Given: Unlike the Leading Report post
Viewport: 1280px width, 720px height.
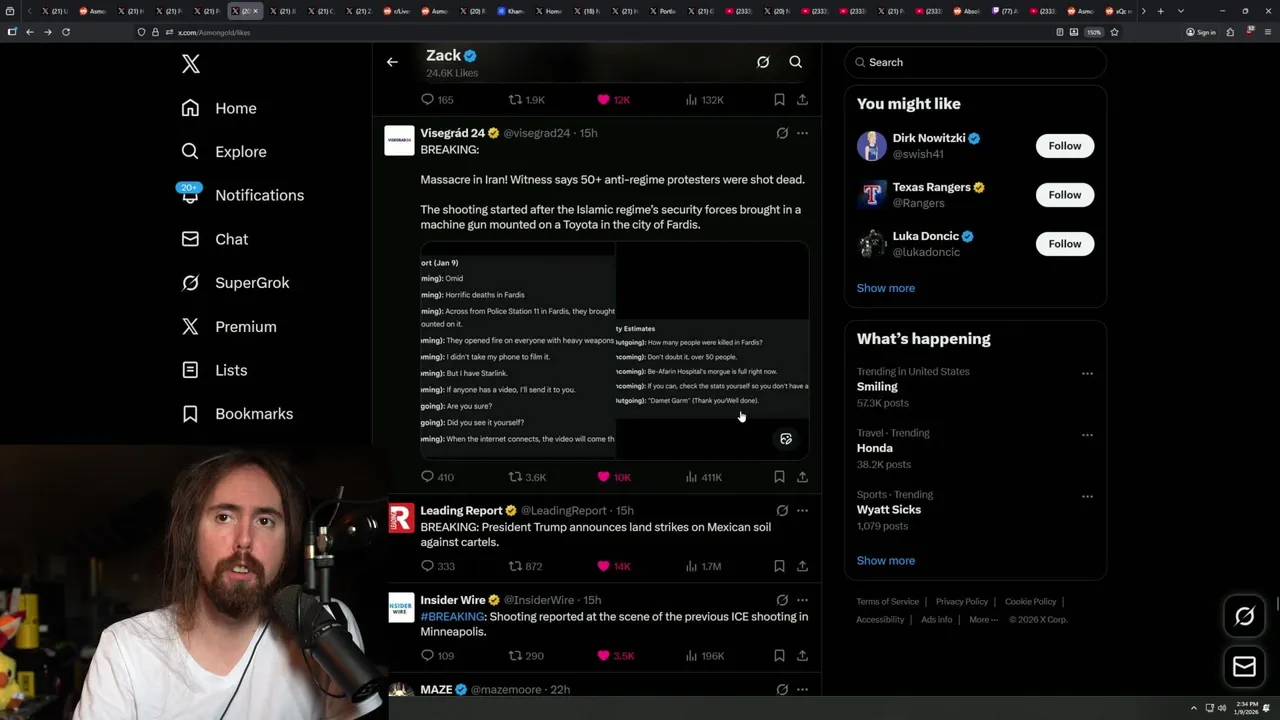Looking at the screenshot, I should [613, 566].
